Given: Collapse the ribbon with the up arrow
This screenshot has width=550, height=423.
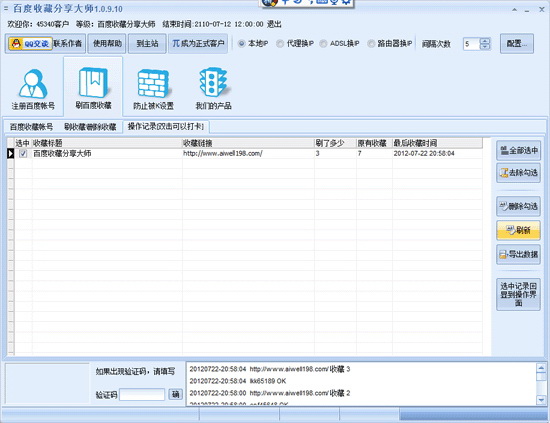Looking at the screenshot, I should pos(515,10).
